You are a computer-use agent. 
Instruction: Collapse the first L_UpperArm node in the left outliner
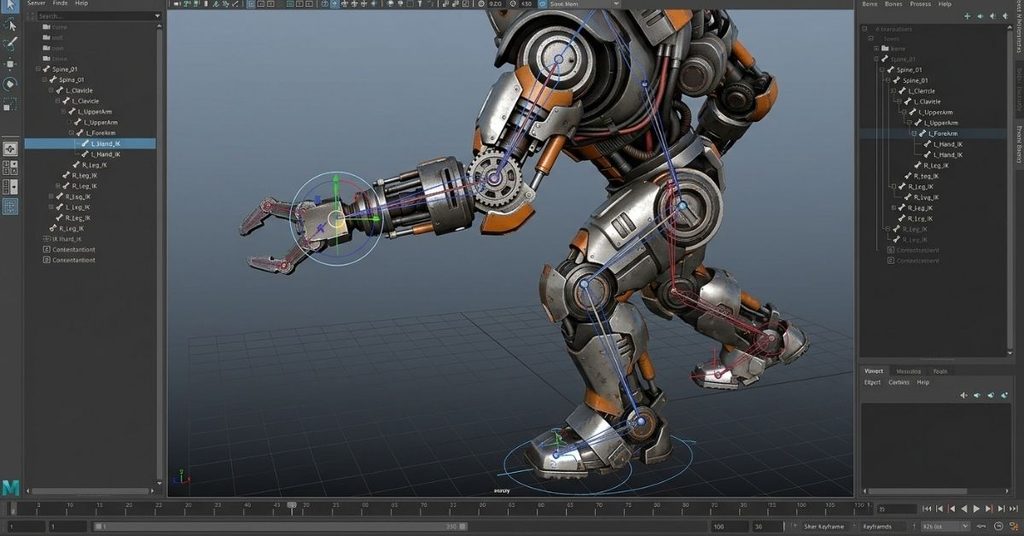pos(64,112)
